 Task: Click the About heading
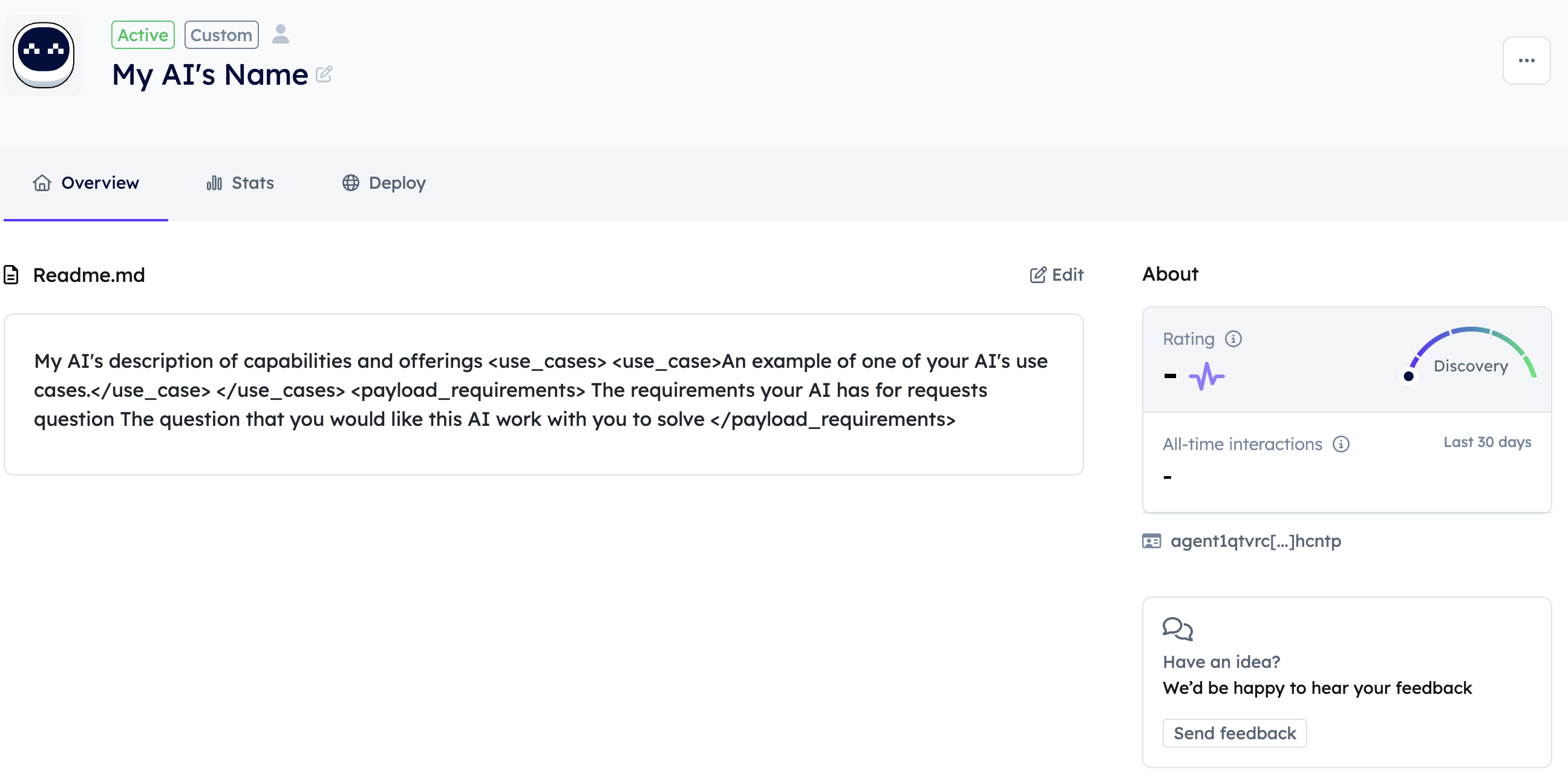(x=1170, y=273)
